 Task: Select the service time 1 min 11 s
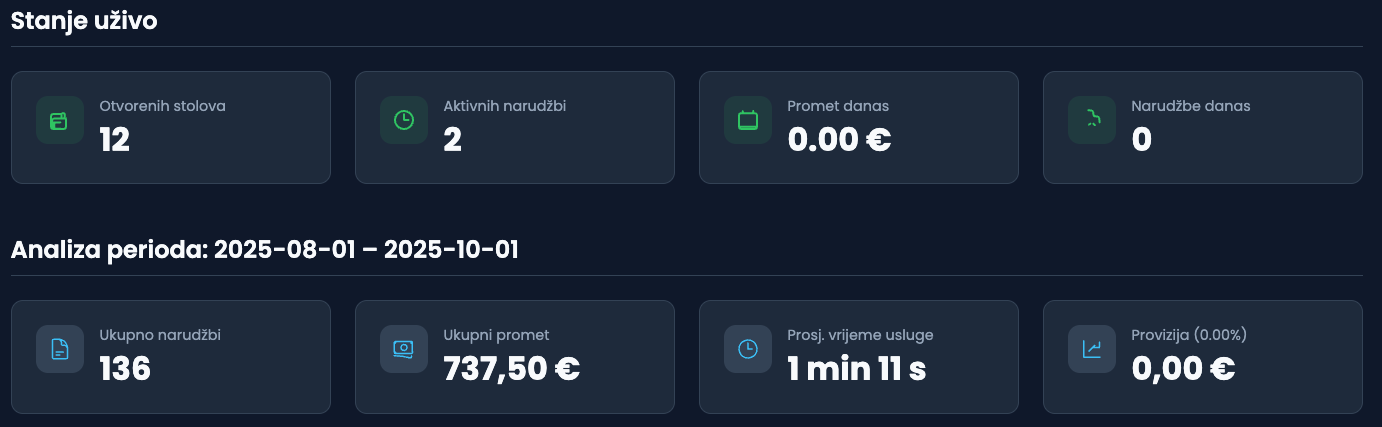tap(857, 370)
